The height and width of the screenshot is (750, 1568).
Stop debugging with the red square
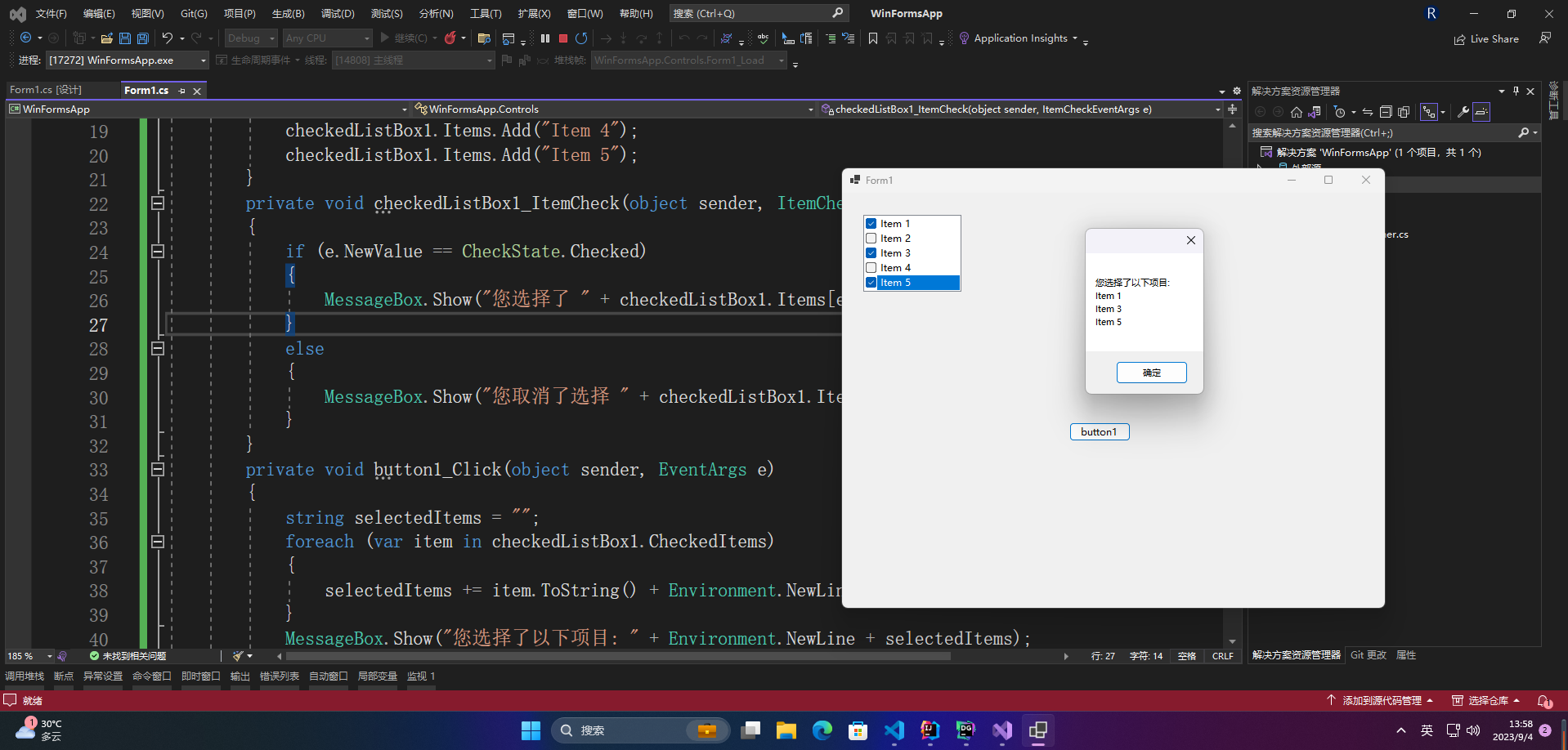pyautogui.click(x=563, y=38)
